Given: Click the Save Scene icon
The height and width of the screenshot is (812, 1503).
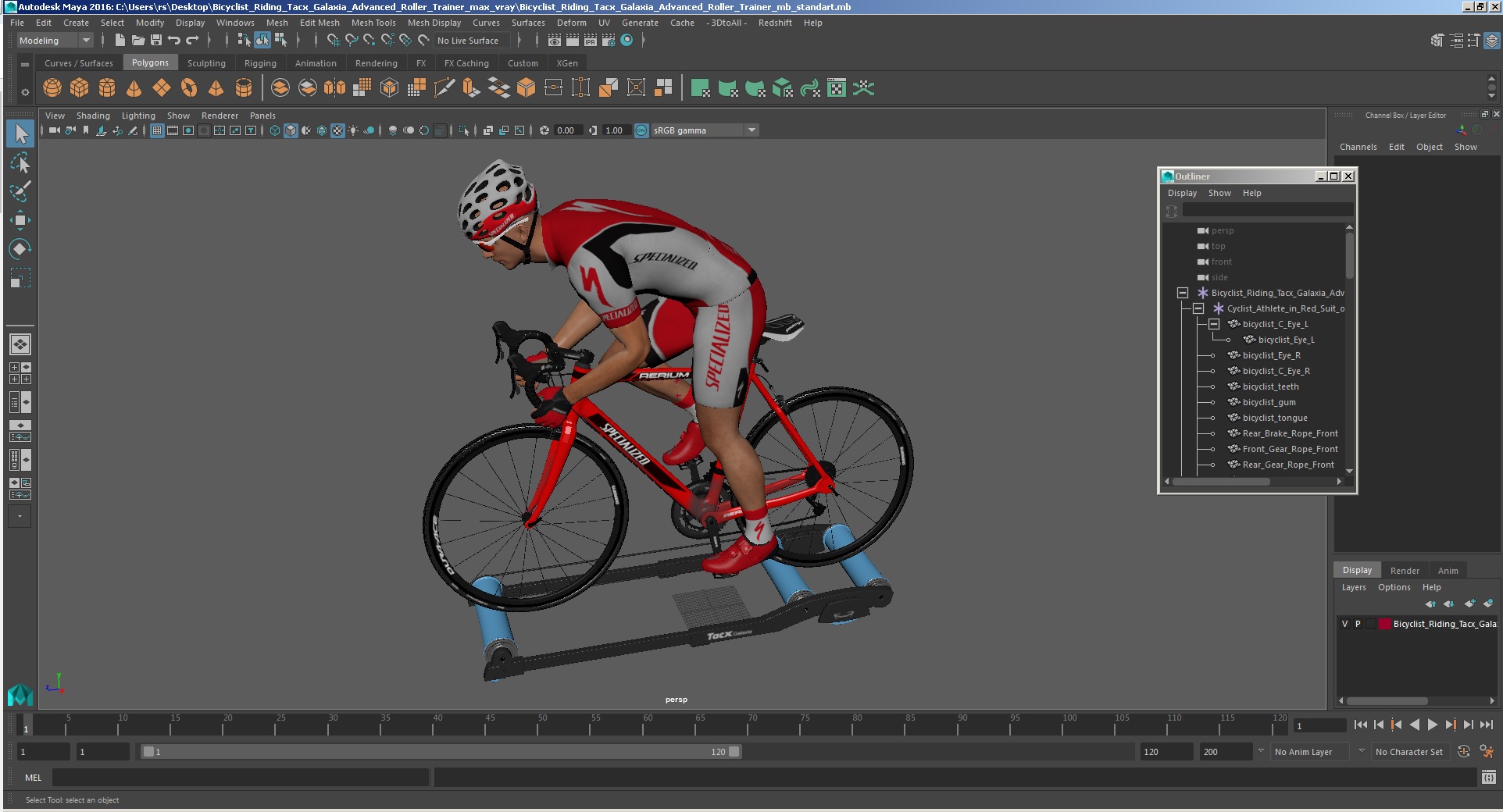Looking at the screenshot, I should pos(156,40).
